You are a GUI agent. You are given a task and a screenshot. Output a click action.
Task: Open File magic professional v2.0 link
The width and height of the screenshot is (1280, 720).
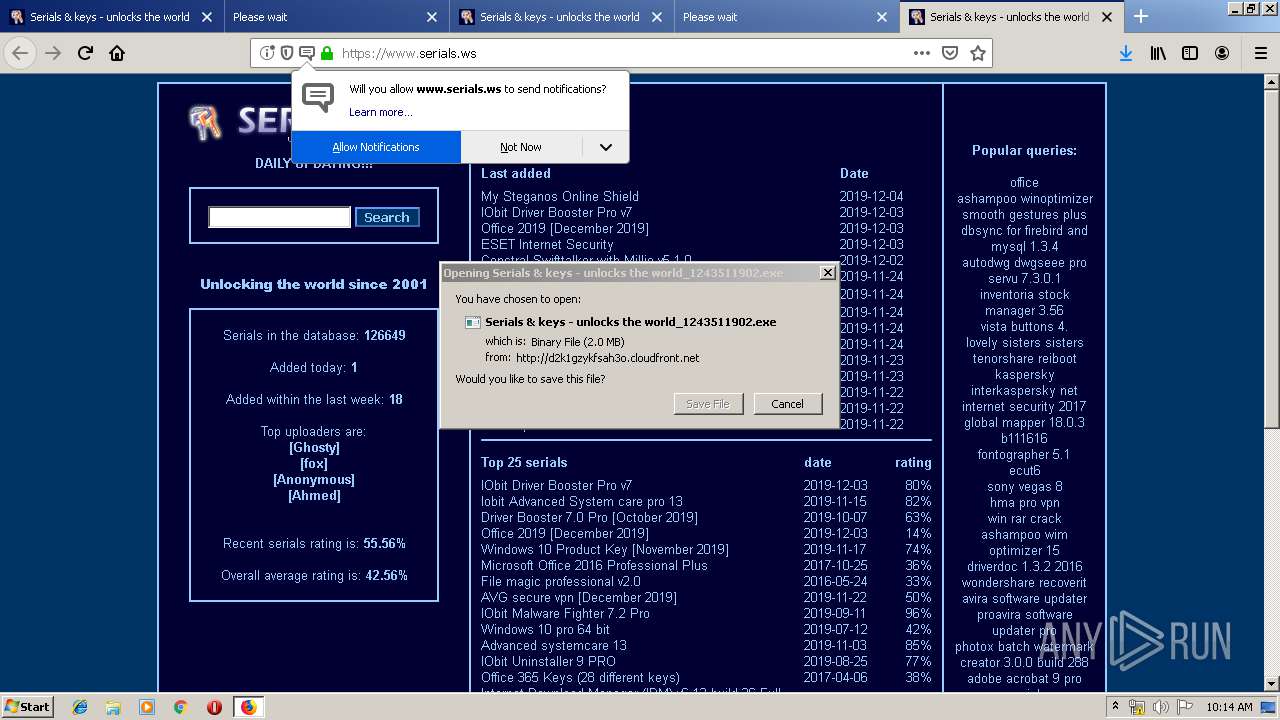click(x=561, y=581)
